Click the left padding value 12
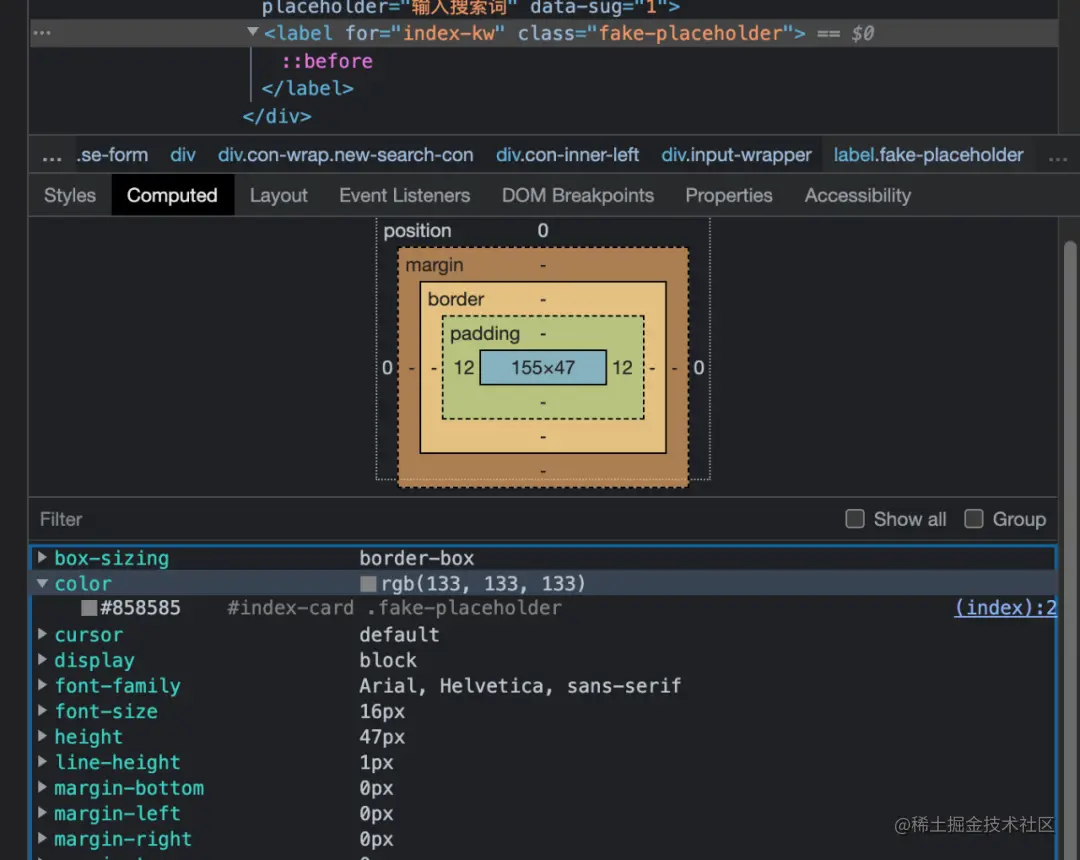This screenshot has width=1080, height=860. [464, 368]
